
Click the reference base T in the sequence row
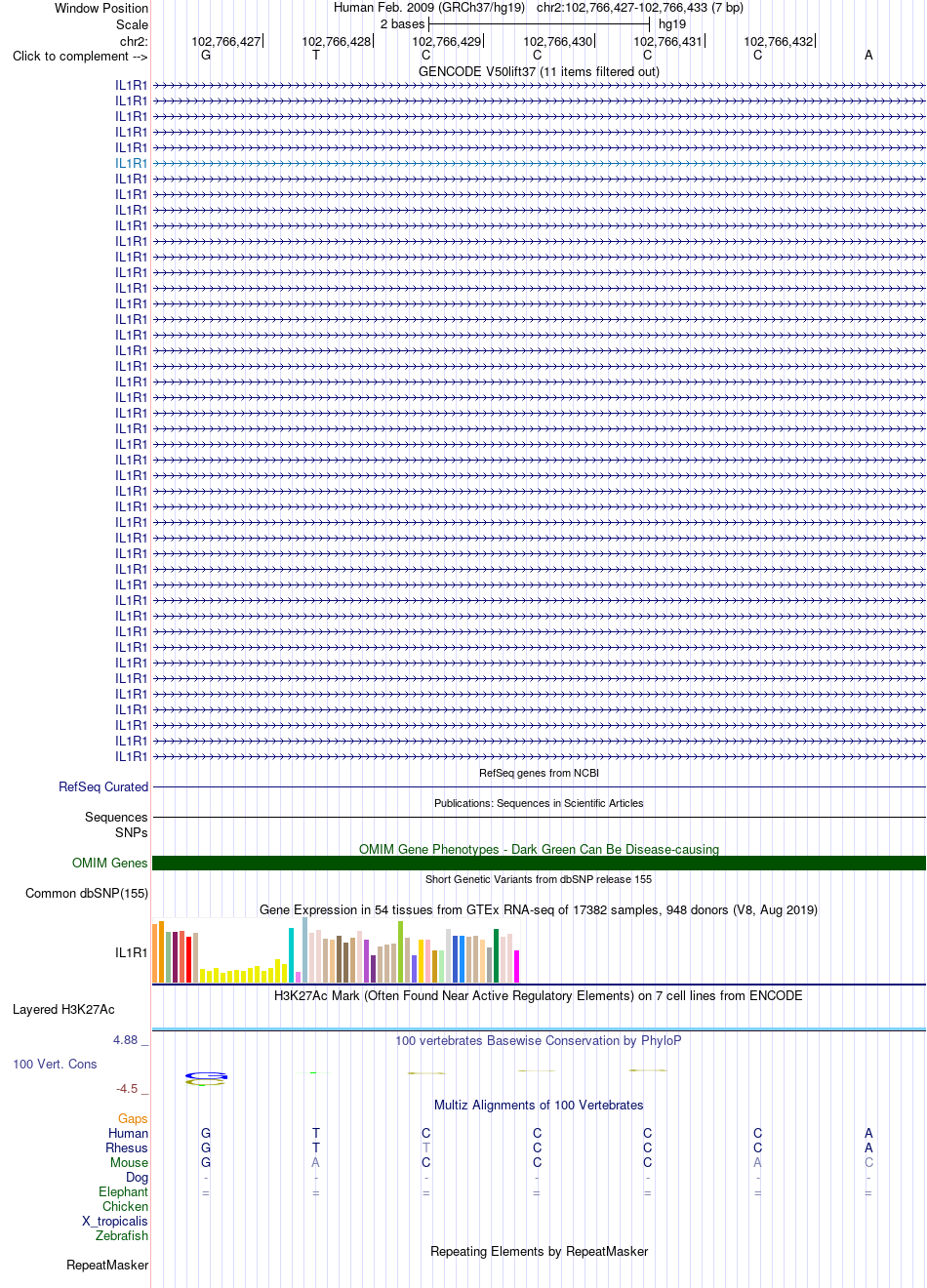pyautogui.click(x=316, y=56)
